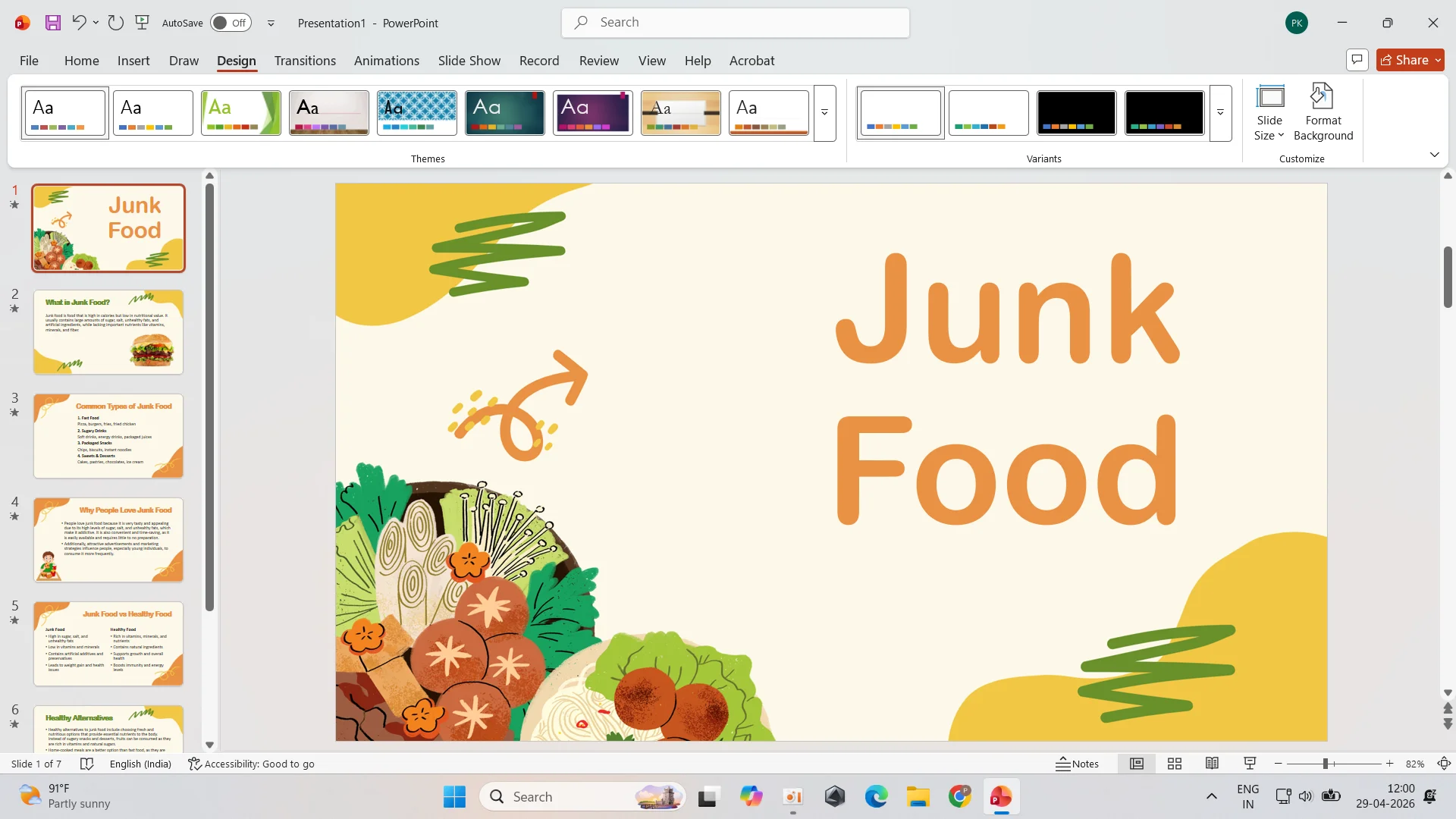The width and height of the screenshot is (1456, 819).
Task: Open weather widget showing 91°F
Action: (64, 796)
